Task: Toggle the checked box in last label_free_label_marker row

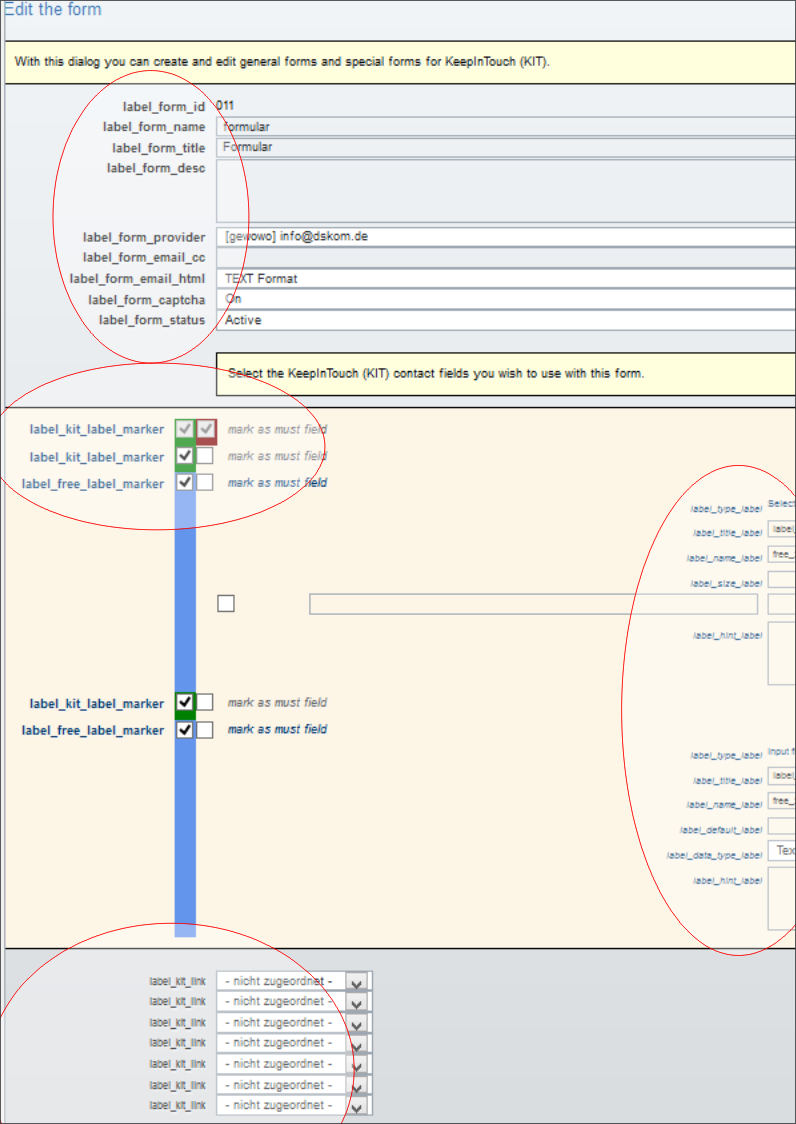Action: [x=185, y=730]
